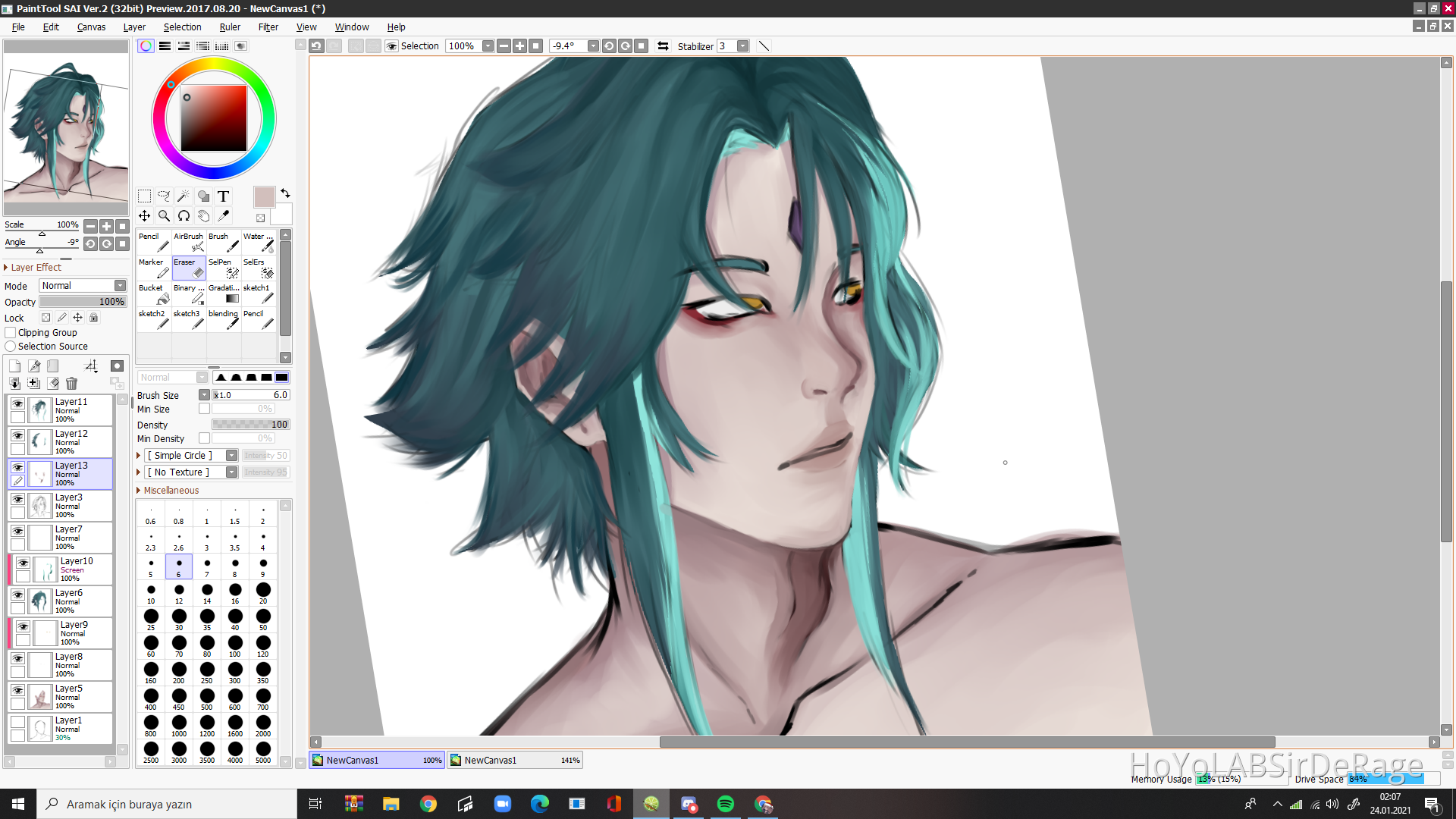Select the Text tool
This screenshot has height=819, width=1456.
[x=223, y=196]
